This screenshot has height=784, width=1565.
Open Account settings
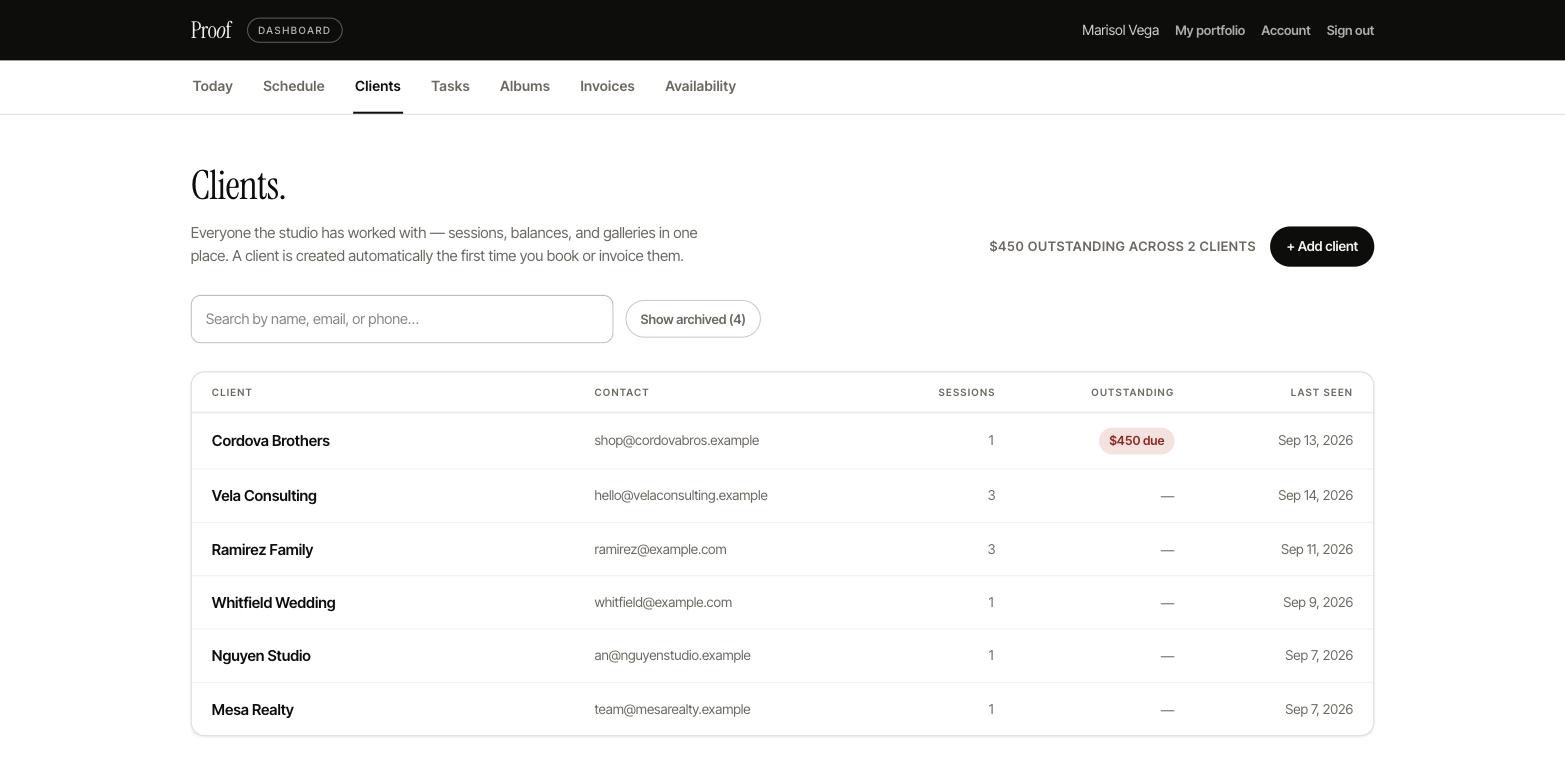[x=1286, y=30]
